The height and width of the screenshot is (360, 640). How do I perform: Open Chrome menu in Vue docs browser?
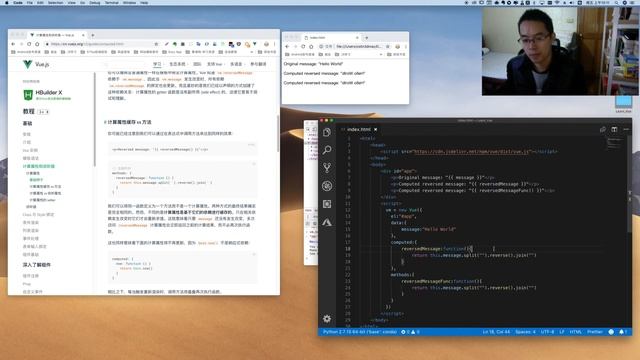pyautogui.click(x=275, y=44)
